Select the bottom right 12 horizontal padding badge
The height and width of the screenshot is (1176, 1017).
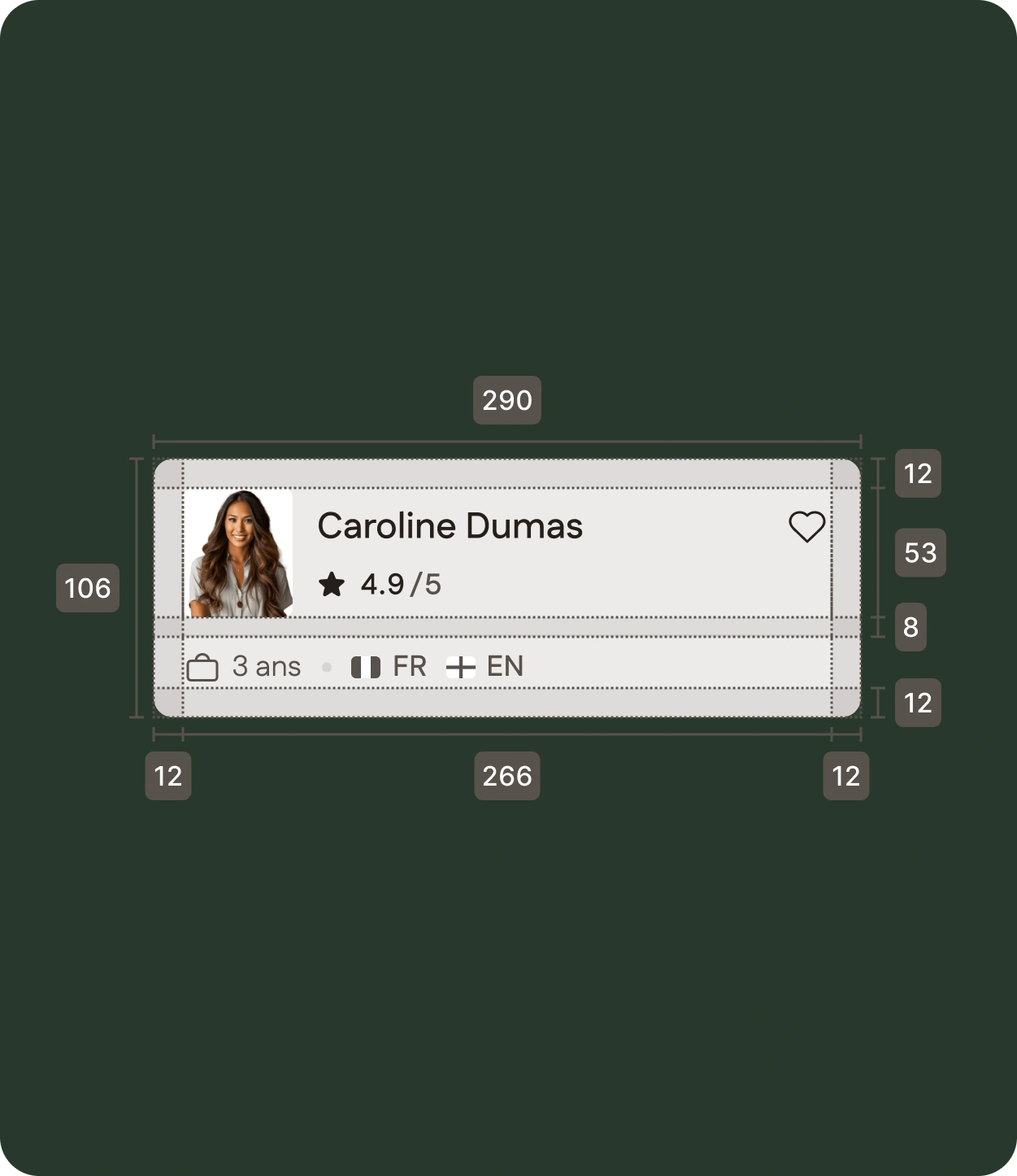[x=846, y=776]
